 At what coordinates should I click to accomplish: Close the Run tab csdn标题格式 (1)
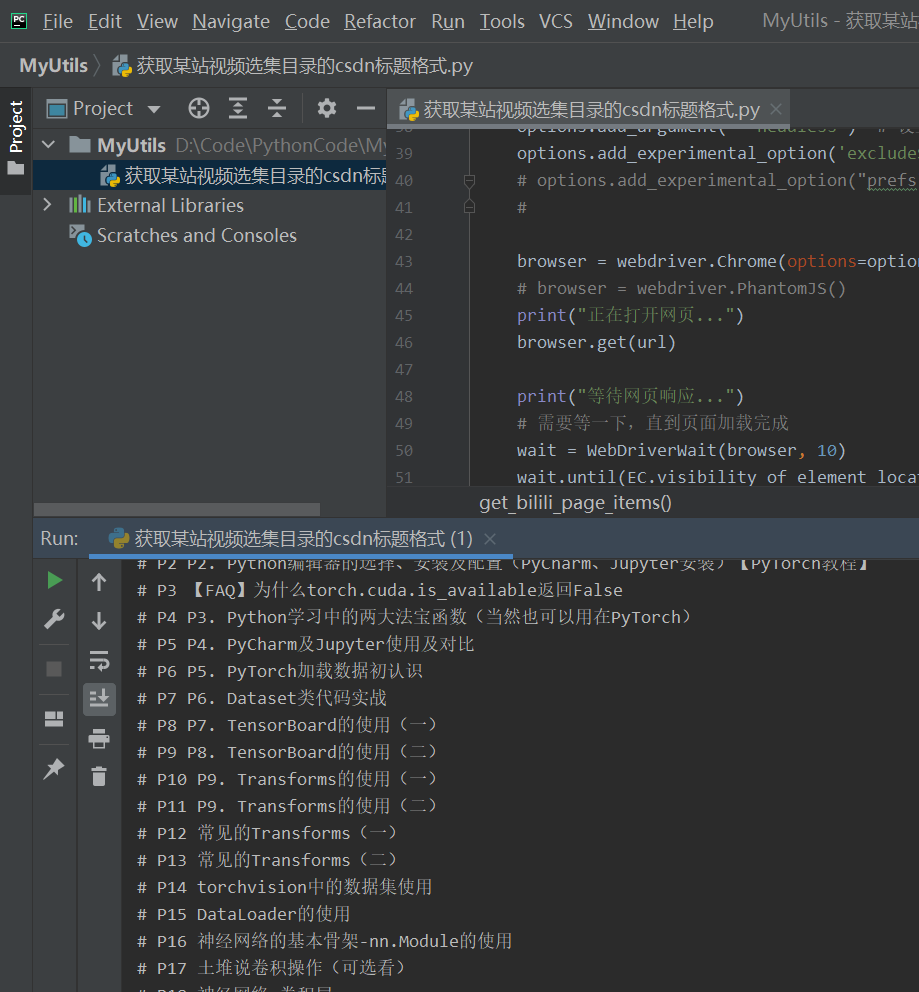point(490,539)
